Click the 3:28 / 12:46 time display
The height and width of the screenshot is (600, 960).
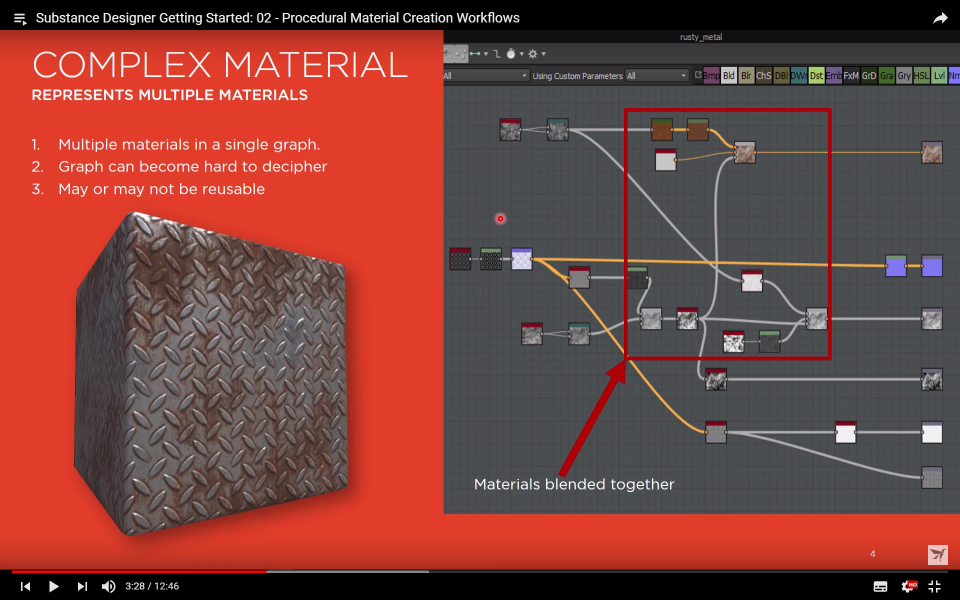tap(152, 586)
